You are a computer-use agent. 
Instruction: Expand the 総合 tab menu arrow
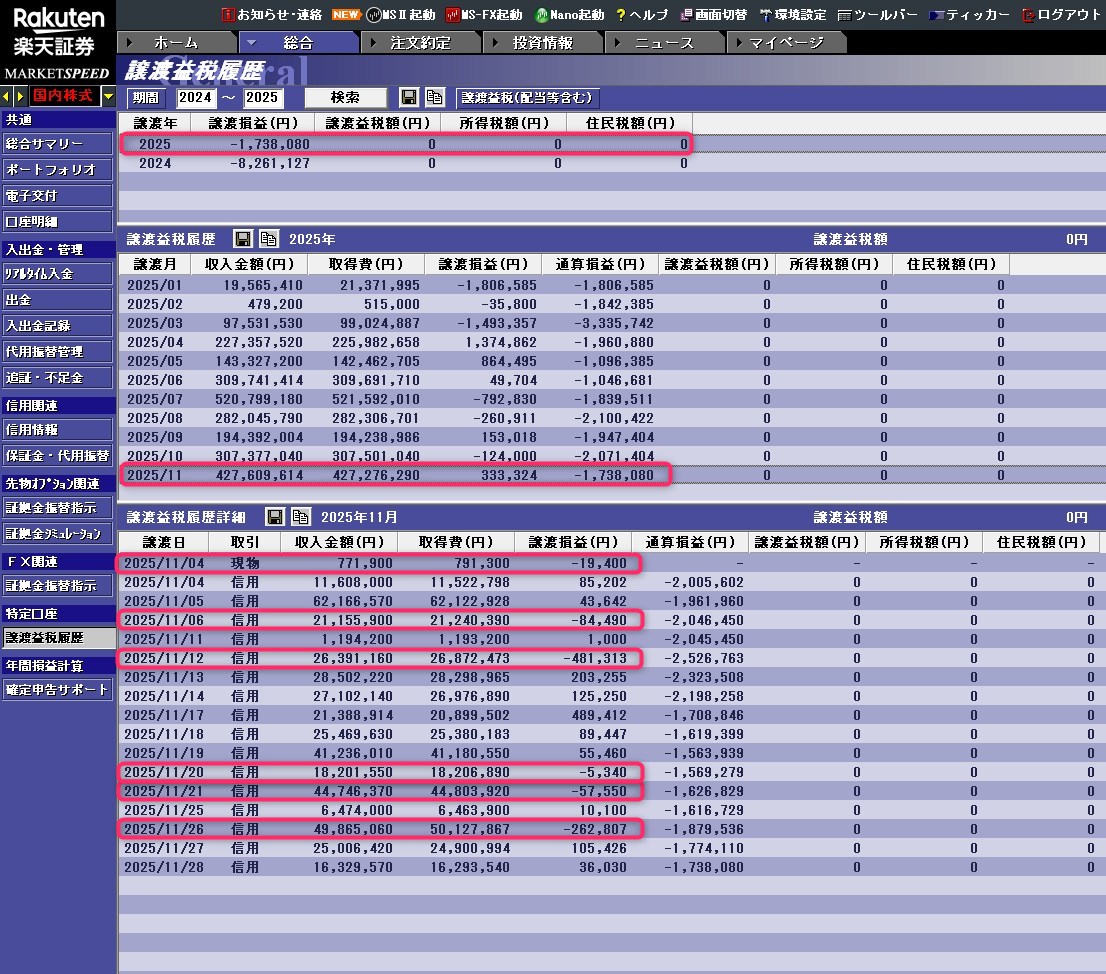pyautogui.click(x=251, y=42)
